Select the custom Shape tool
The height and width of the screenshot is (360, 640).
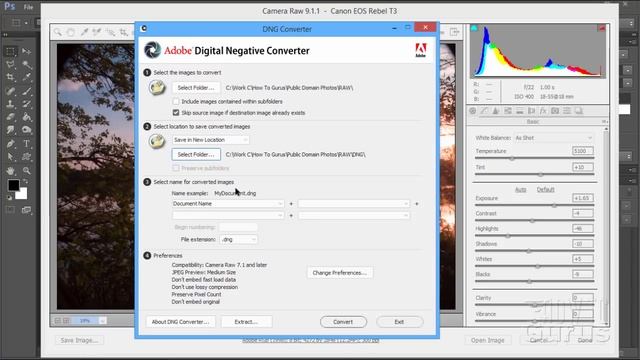click(x=27, y=157)
